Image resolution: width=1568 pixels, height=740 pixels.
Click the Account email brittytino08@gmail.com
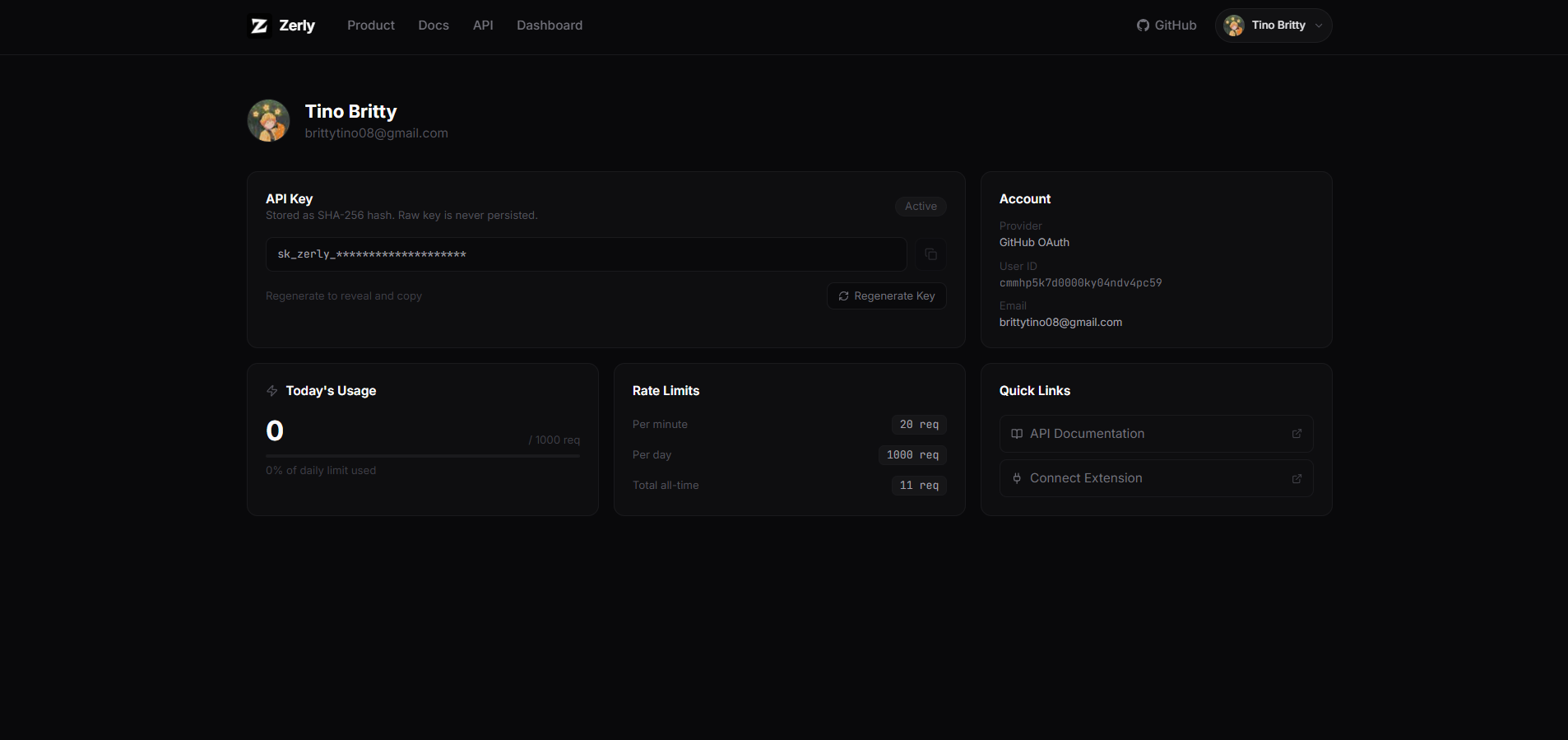point(1060,323)
